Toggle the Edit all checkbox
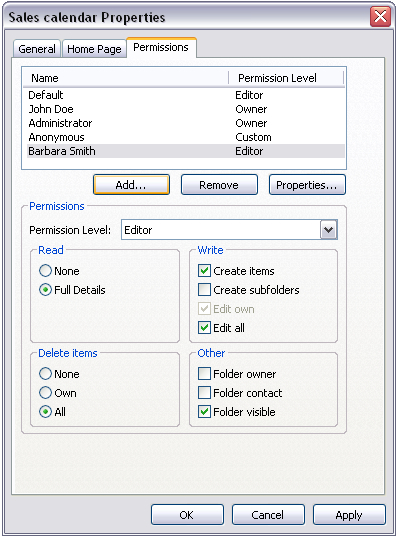 point(204,328)
